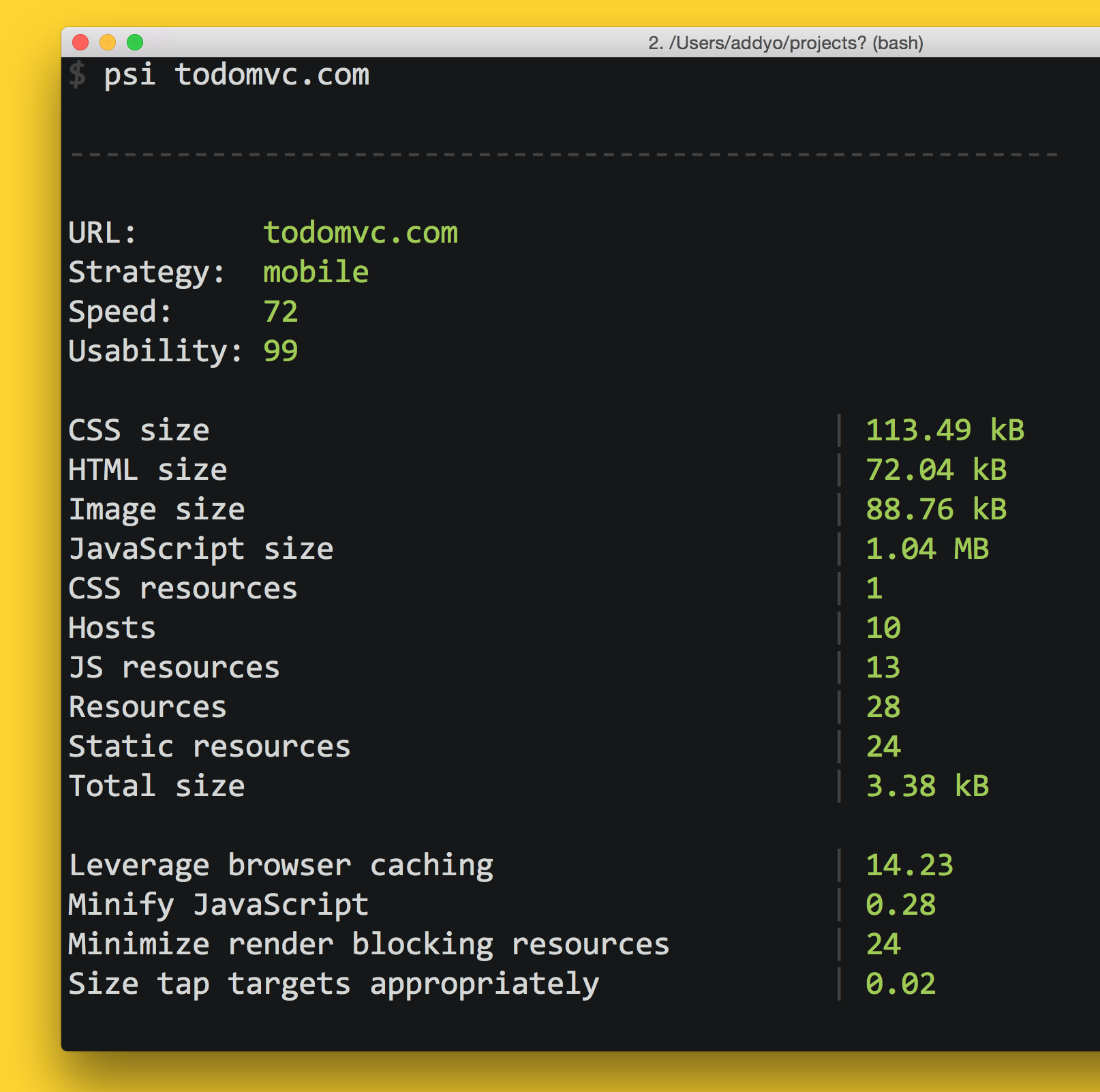1100x1092 pixels.
Task: Click the 'JS resources' row label
Action: tap(174, 668)
